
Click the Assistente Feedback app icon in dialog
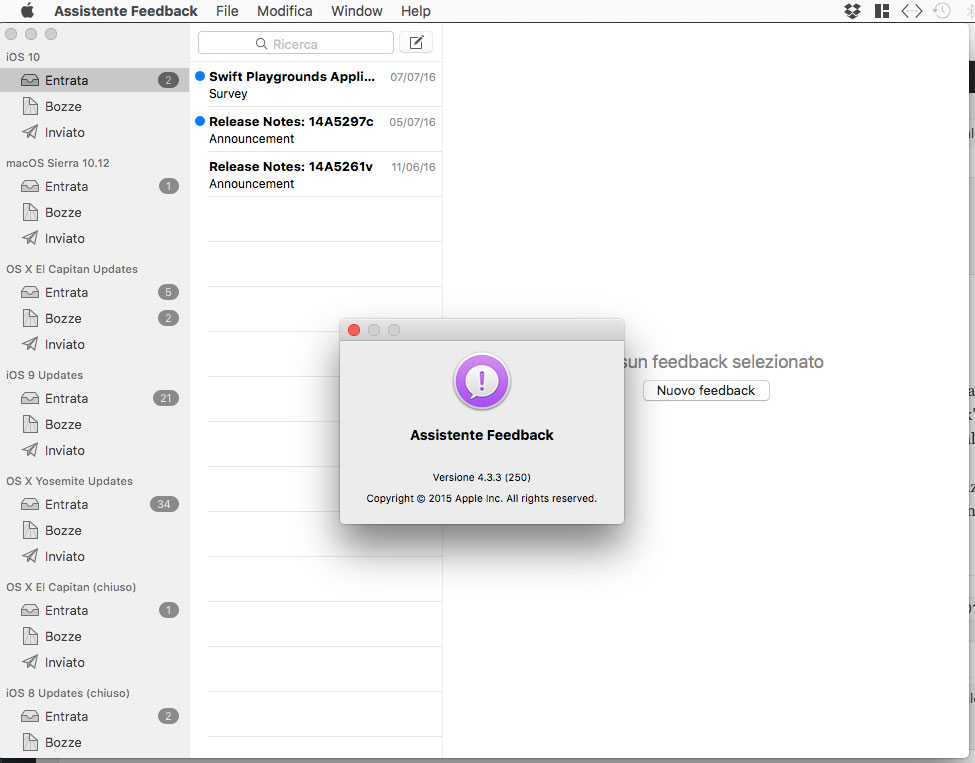(482, 381)
